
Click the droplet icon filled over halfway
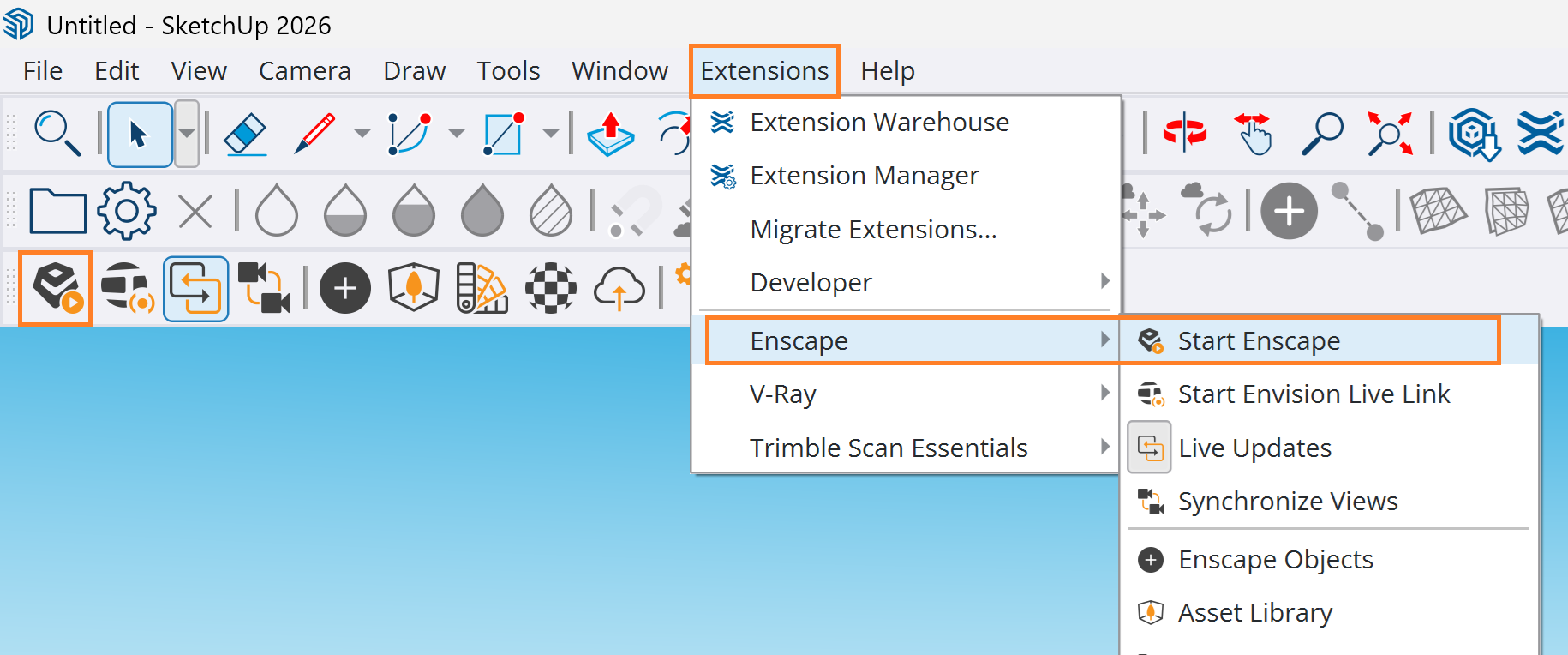click(414, 210)
